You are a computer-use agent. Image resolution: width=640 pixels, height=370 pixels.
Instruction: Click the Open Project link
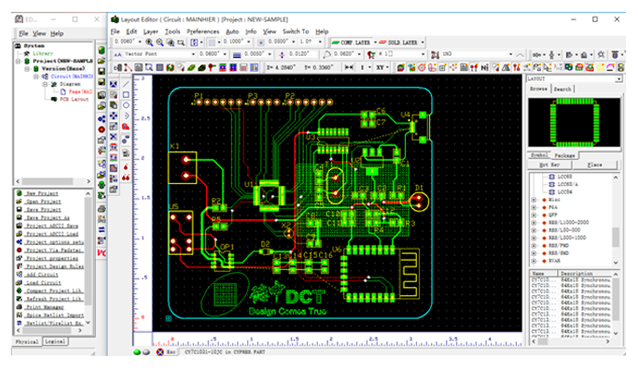tap(43, 202)
